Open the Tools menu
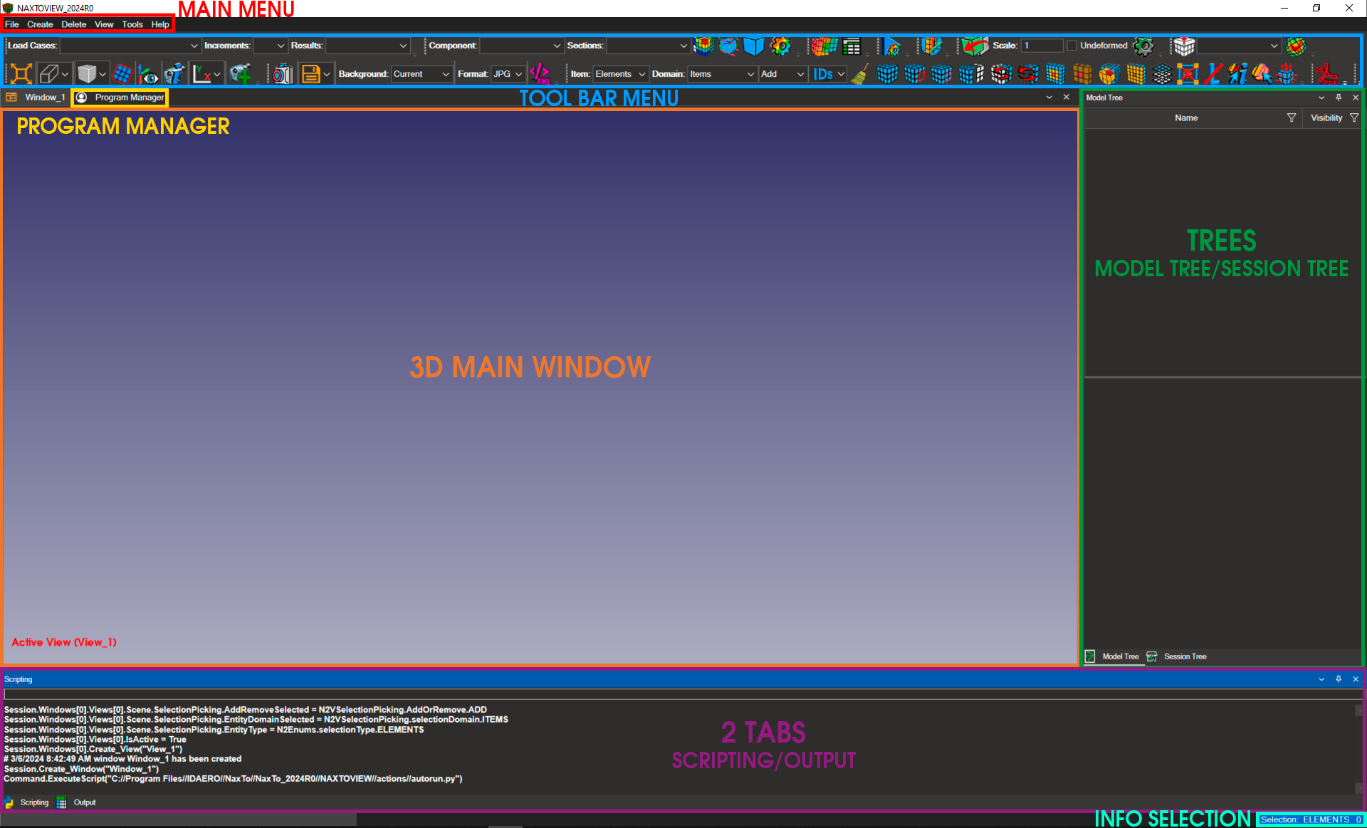Viewport: 1367px width, 828px height. click(x=132, y=24)
